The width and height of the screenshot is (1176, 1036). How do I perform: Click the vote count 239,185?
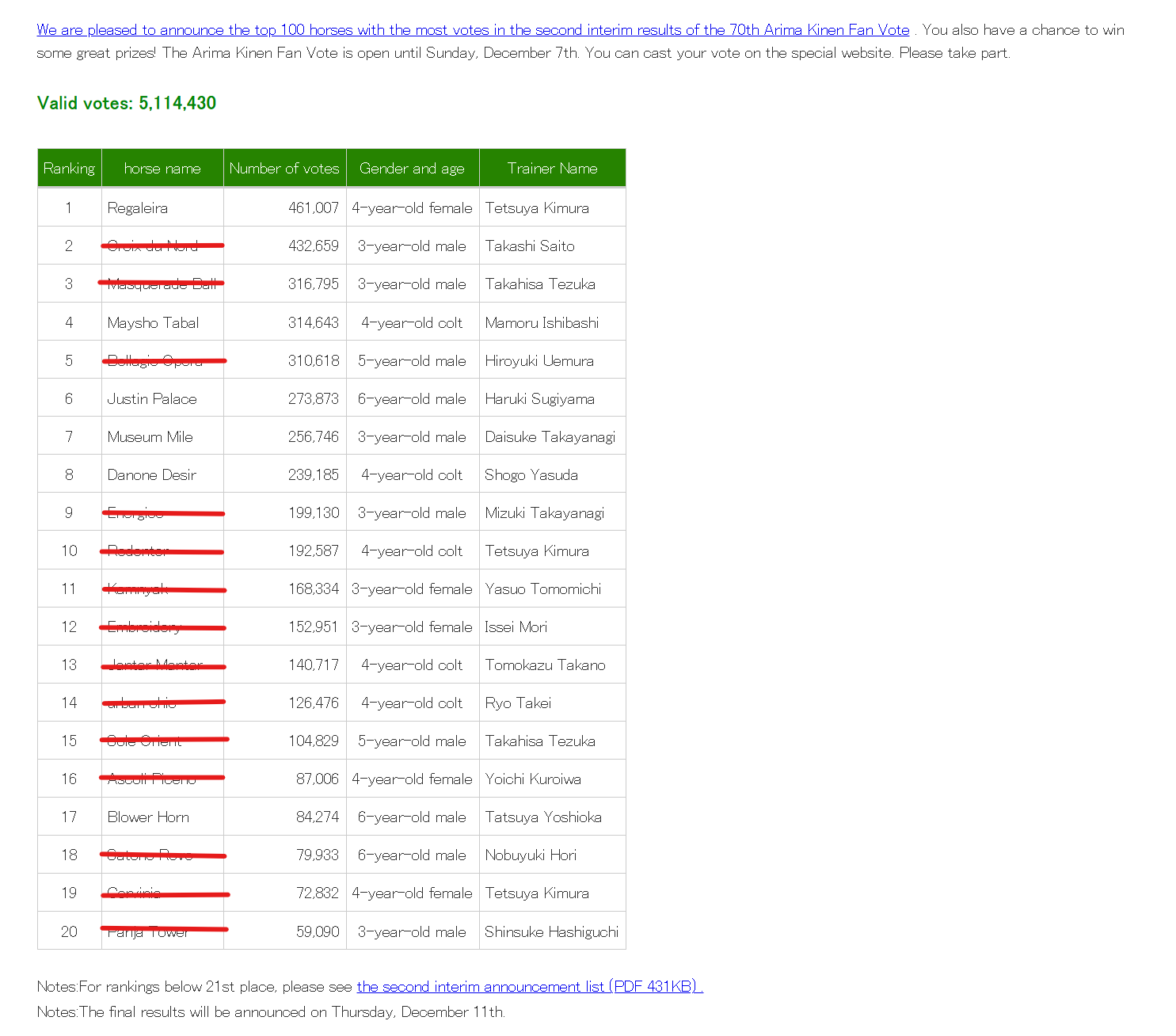tap(314, 474)
